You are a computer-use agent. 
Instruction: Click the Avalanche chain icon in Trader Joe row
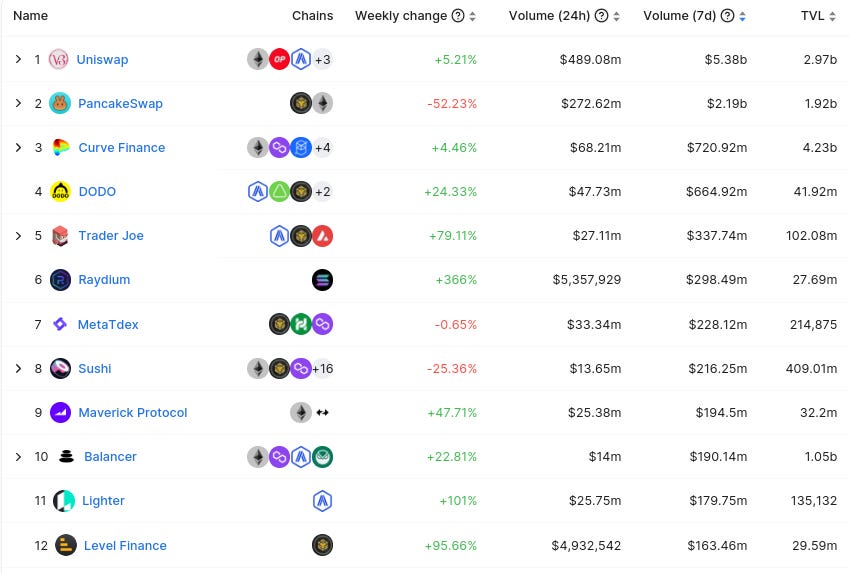[x=323, y=236]
